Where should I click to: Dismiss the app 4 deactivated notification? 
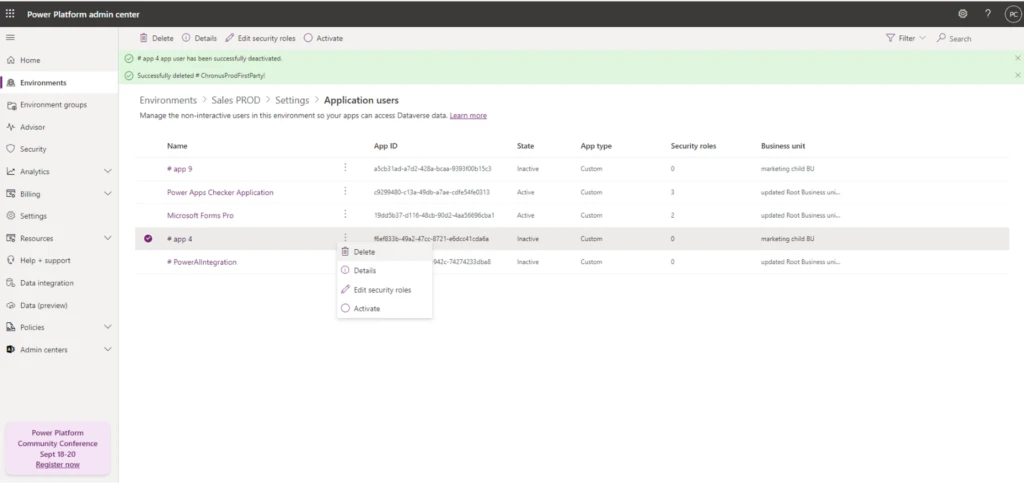pyautogui.click(x=1017, y=58)
